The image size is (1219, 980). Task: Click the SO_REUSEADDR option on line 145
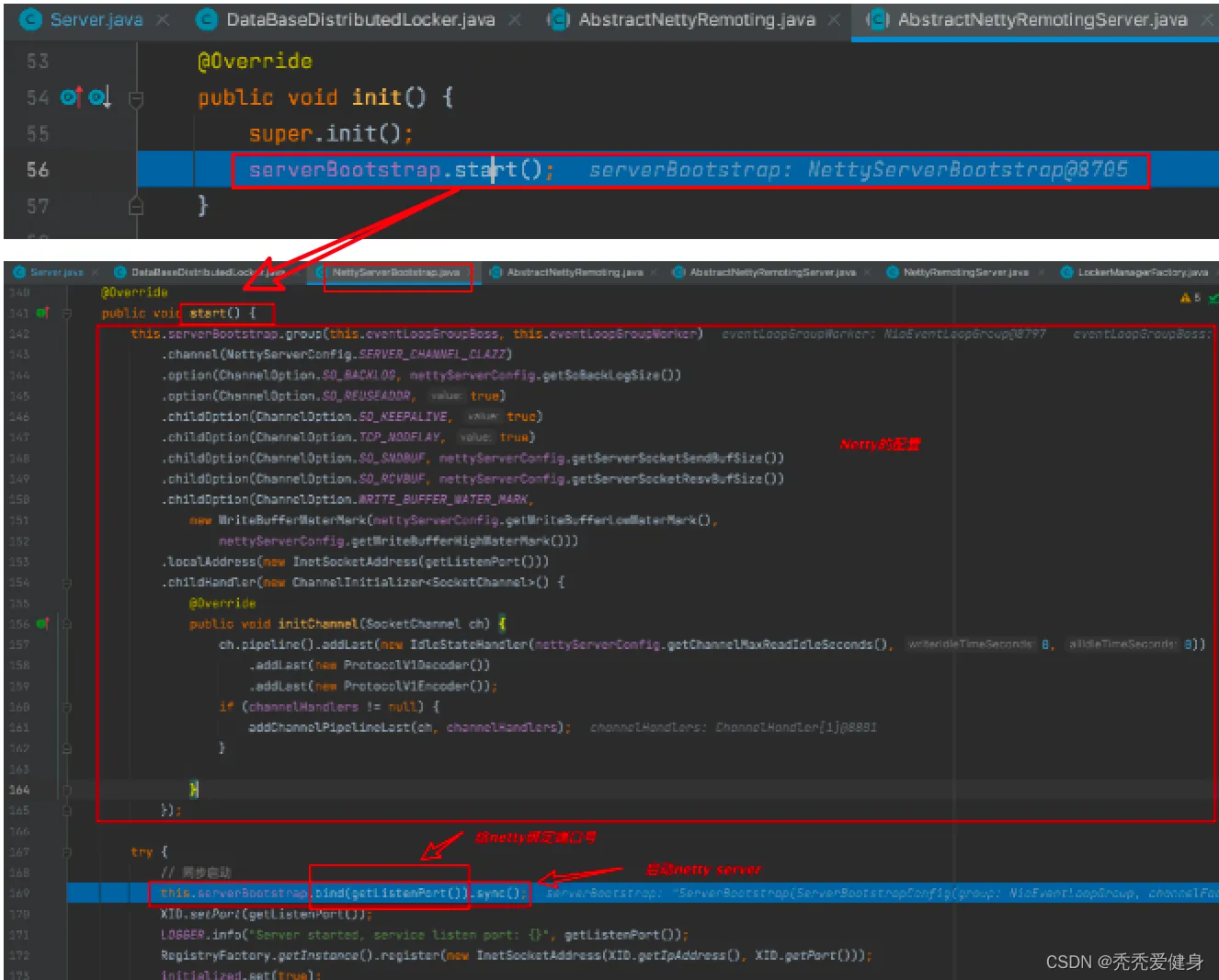(366, 396)
